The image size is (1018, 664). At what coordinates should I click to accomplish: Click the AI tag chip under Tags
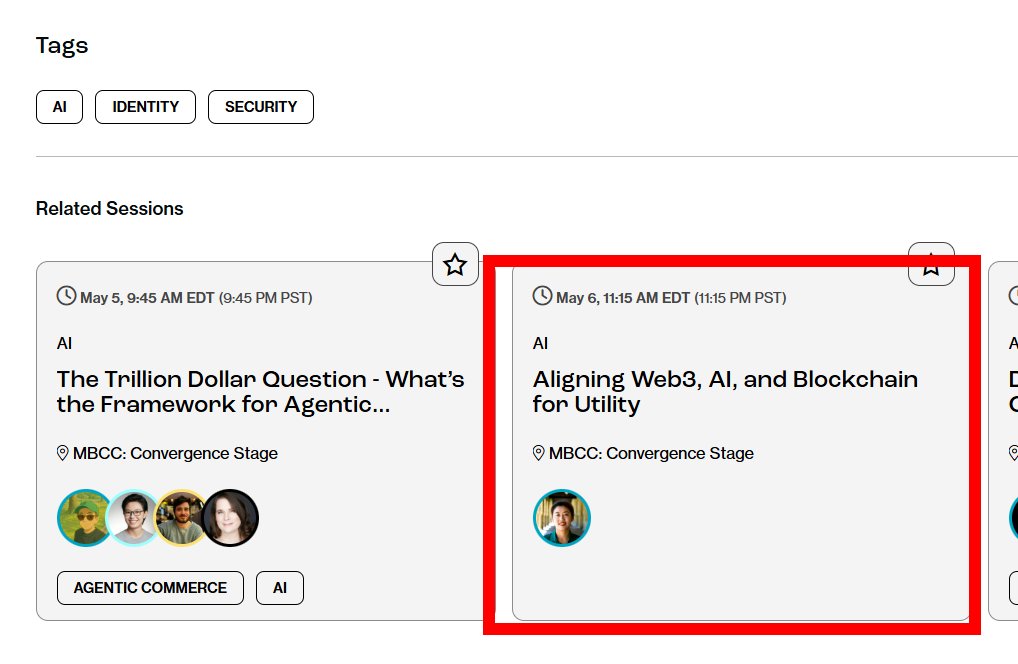[x=59, y=107]
